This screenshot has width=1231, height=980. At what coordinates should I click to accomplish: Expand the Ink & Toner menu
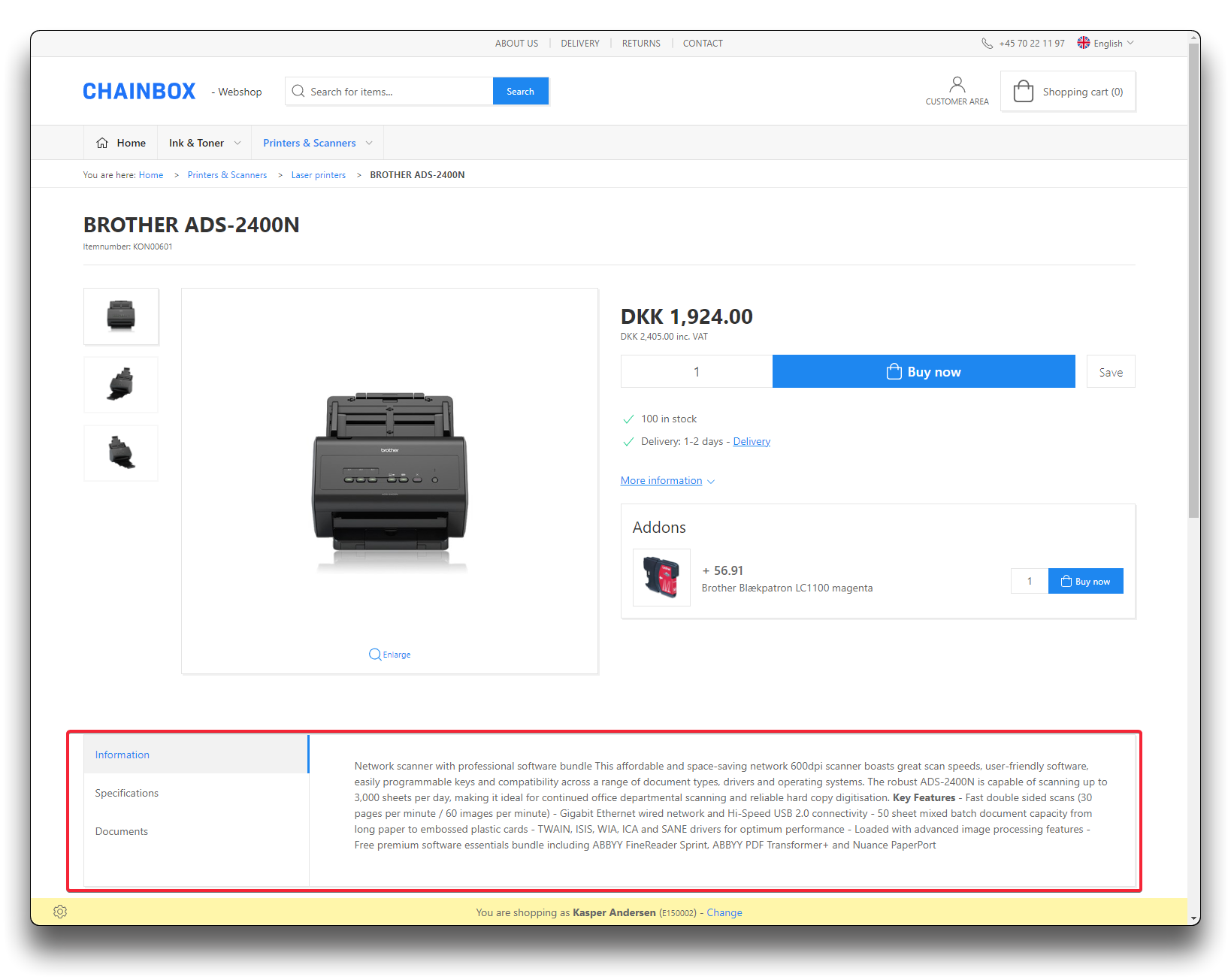204,143
